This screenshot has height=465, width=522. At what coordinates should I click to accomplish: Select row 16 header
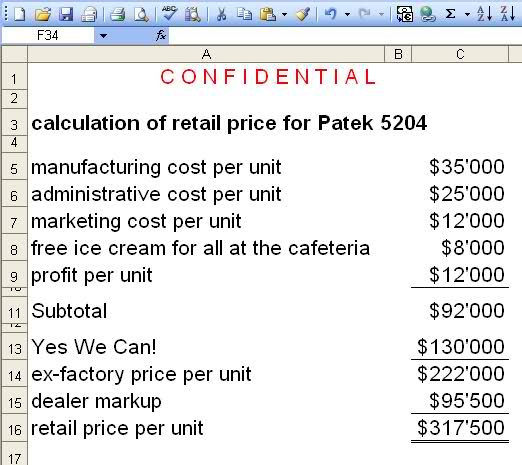pos(14,428)
